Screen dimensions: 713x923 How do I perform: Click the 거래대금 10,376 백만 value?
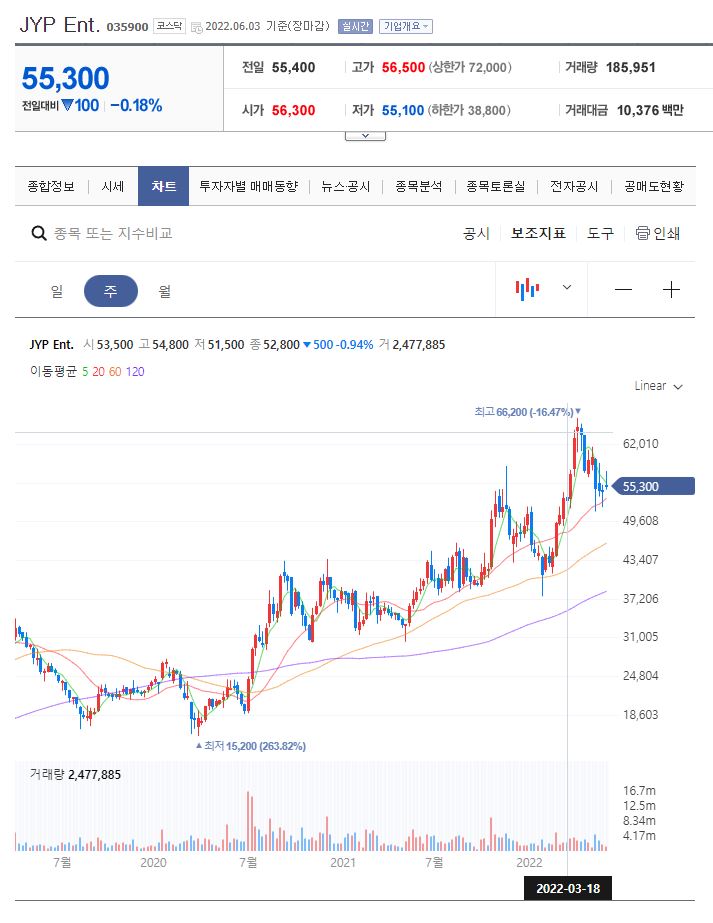tap(650, 110)
